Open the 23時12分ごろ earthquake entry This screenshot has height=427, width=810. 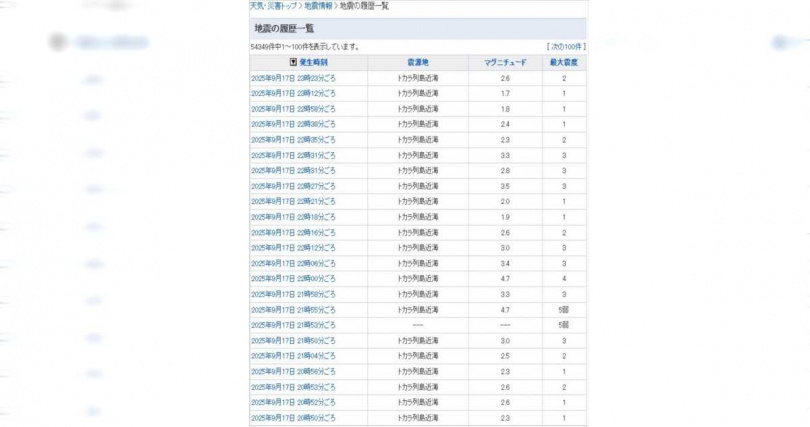coord(293,93)
